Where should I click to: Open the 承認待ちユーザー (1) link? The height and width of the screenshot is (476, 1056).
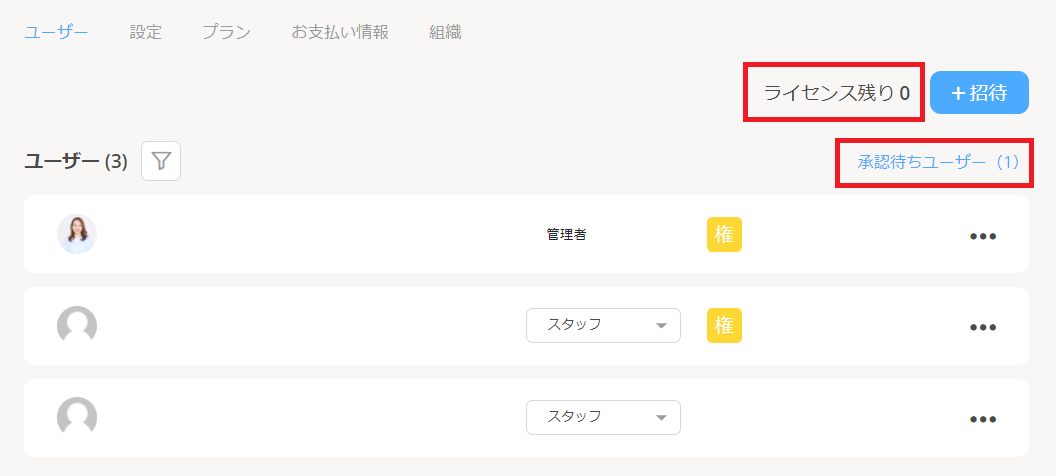point(937,161)
